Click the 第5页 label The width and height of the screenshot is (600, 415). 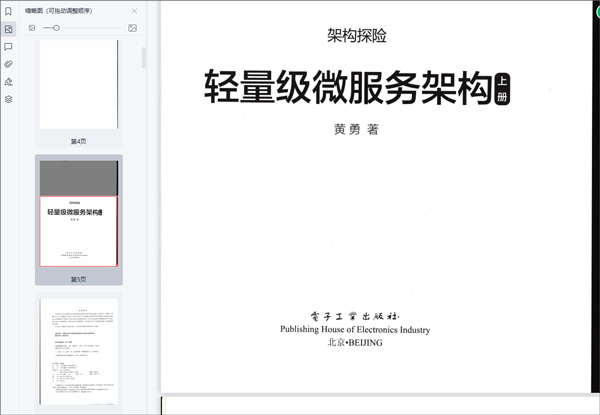78,280
